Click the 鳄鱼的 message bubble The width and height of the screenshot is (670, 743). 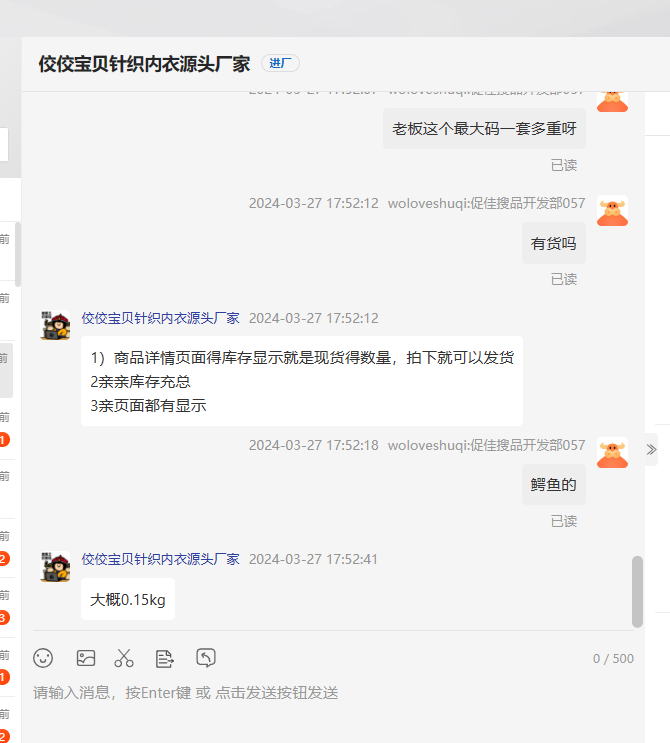tap(553, 485)
